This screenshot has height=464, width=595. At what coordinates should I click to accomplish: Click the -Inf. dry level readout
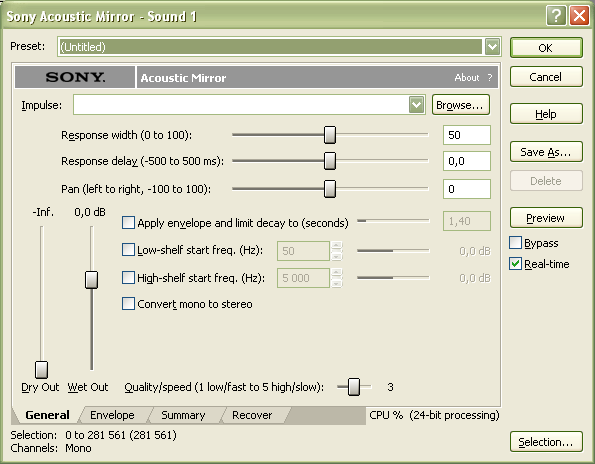pos(43,212)
